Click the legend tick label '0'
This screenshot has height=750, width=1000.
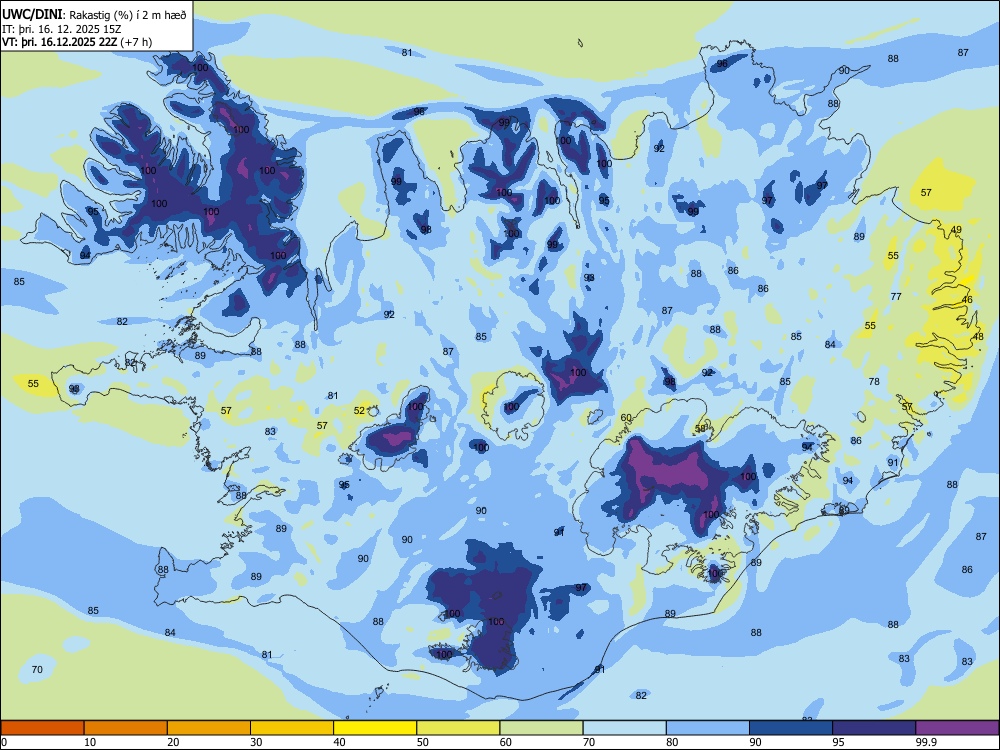[4, 742]
